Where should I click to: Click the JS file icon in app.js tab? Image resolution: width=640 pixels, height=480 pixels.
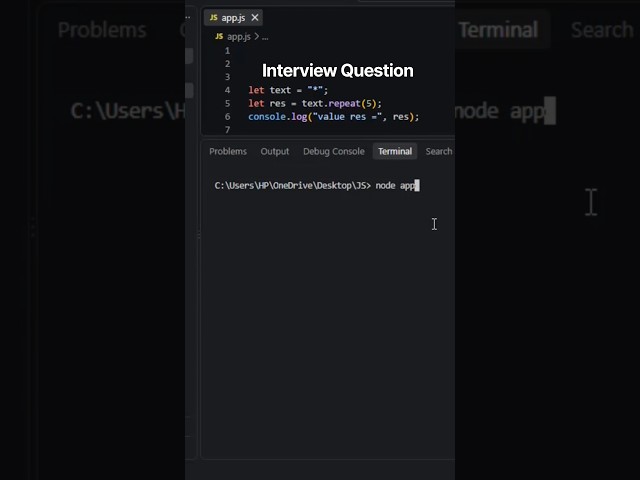pos(213,18)
